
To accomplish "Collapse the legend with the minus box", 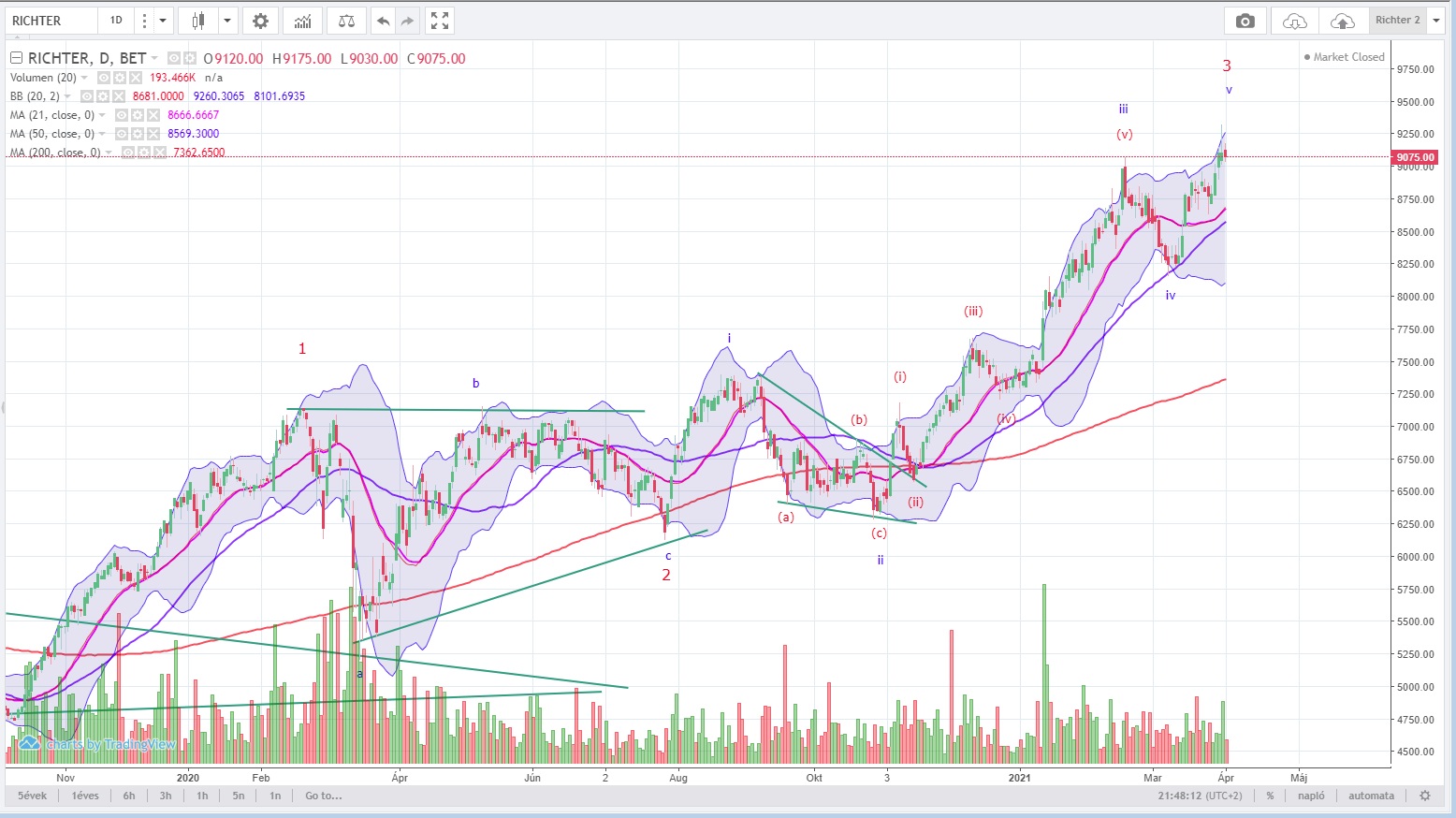I will tap(16, 58).
